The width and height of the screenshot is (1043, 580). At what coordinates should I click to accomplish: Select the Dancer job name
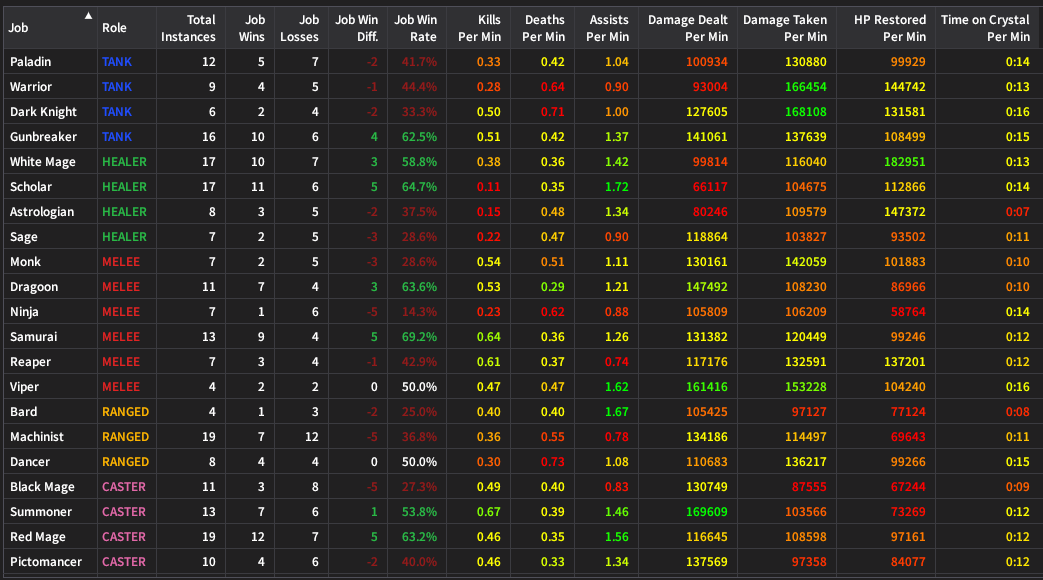[x=29, y=462]
